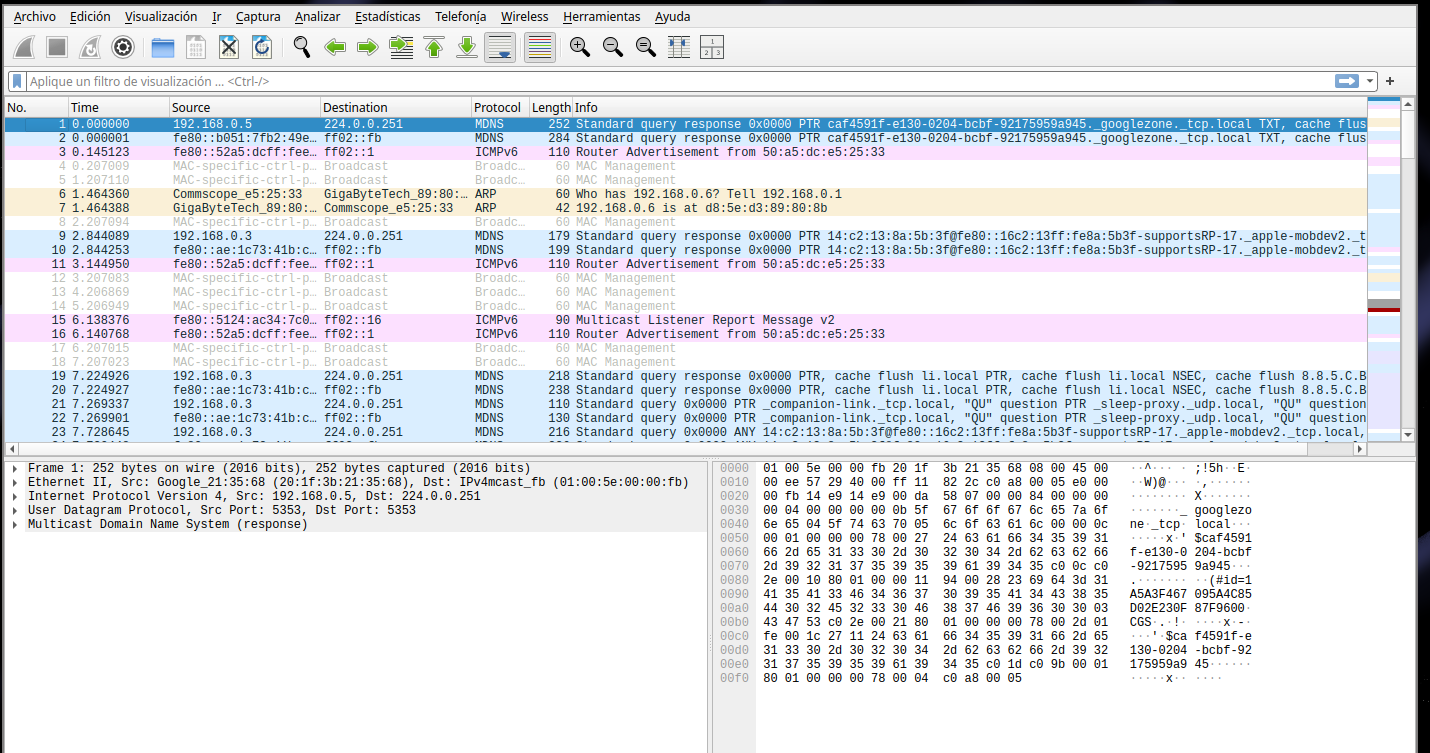Sort by the No. column header
1430x753 pixels.
(36, 107)
